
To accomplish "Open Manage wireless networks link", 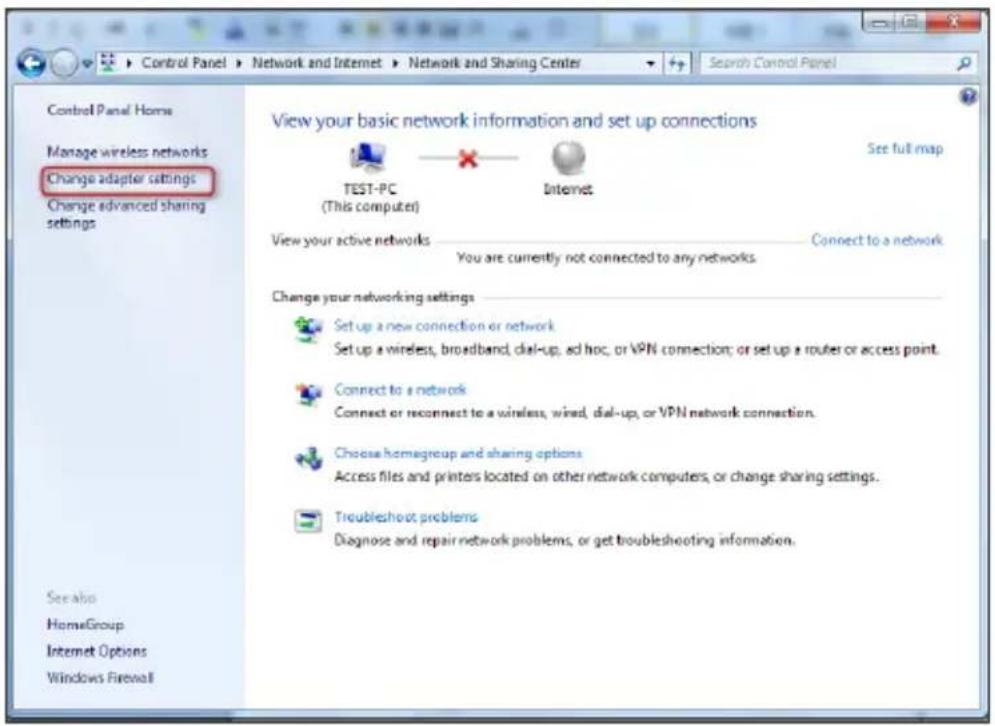I will tap(127, 152).
